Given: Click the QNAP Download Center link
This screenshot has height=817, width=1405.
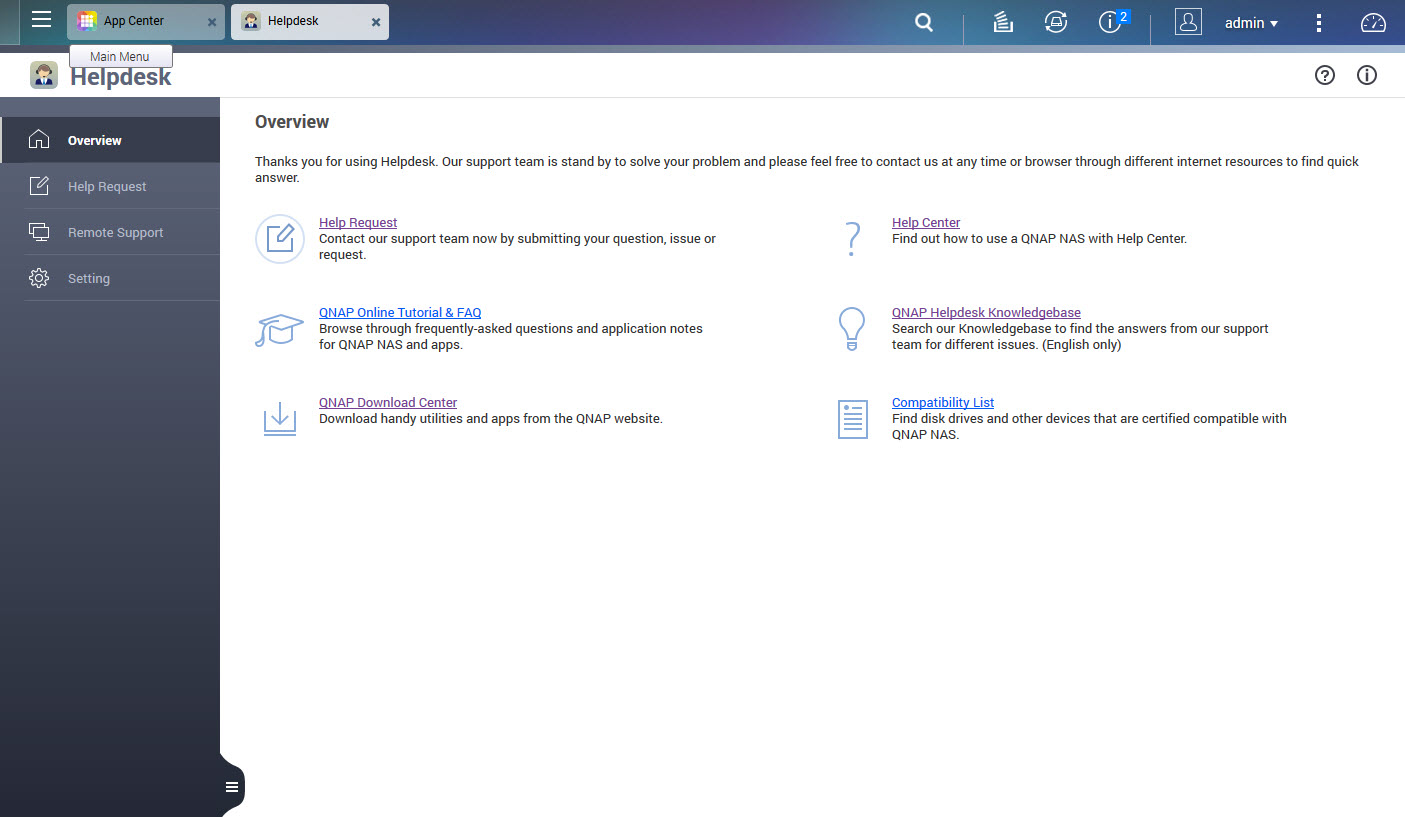Looking at the screenshot, I should click(x=388, y=403).
